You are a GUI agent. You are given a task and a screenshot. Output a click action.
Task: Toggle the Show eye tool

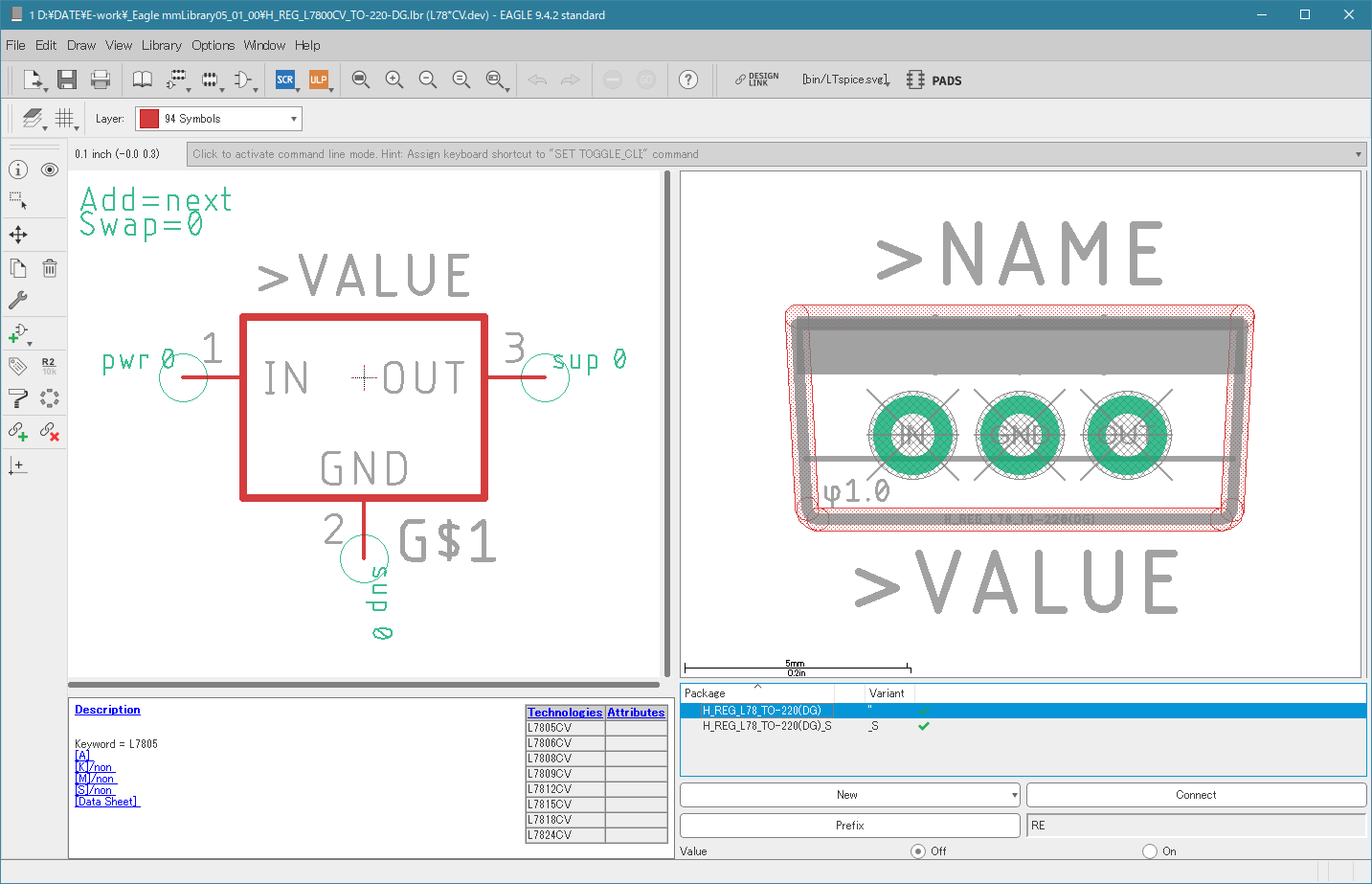(50, 170)
